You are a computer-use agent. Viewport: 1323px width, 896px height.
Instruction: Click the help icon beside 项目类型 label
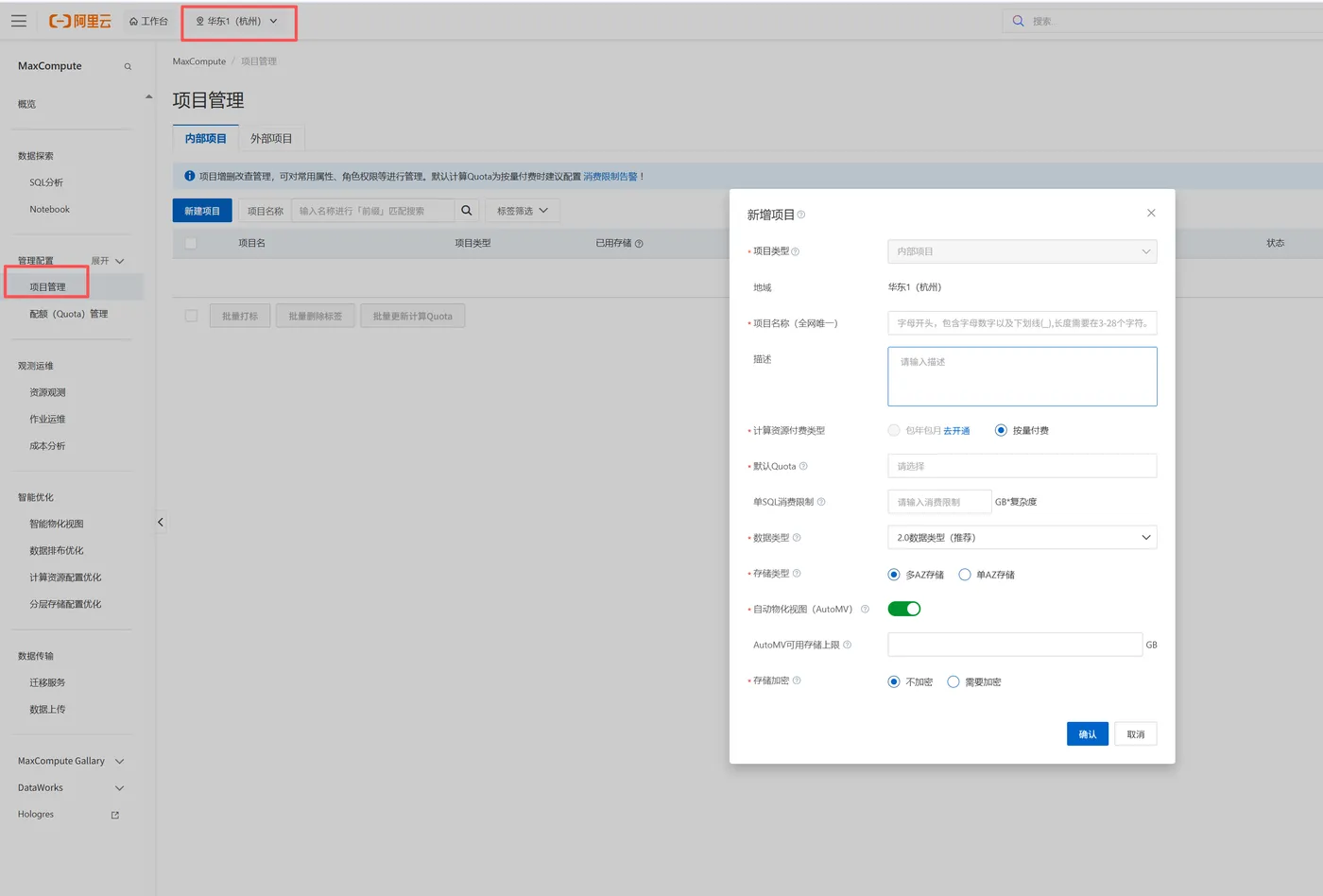point(795,251)
